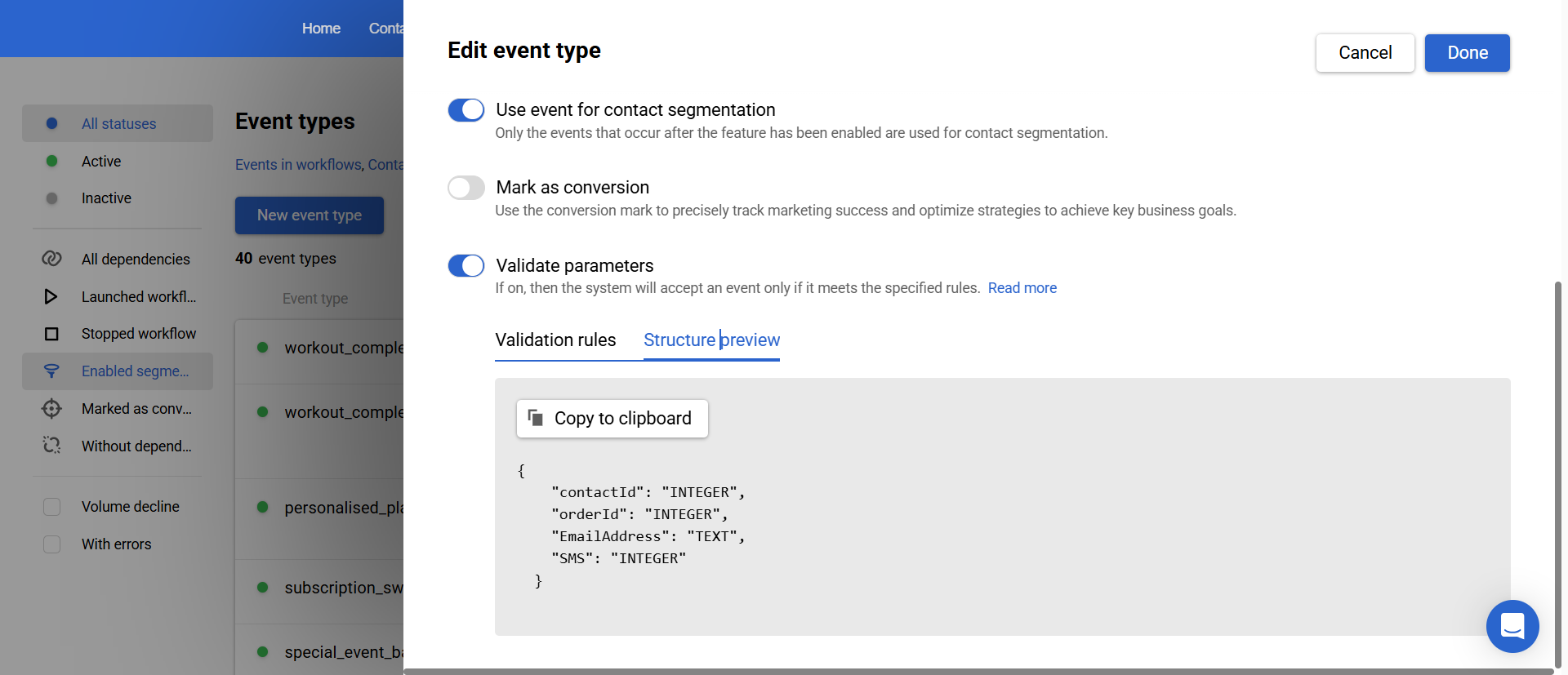Open the Read more link
The image size is (1568, 675).
[x=1022, y=288]
